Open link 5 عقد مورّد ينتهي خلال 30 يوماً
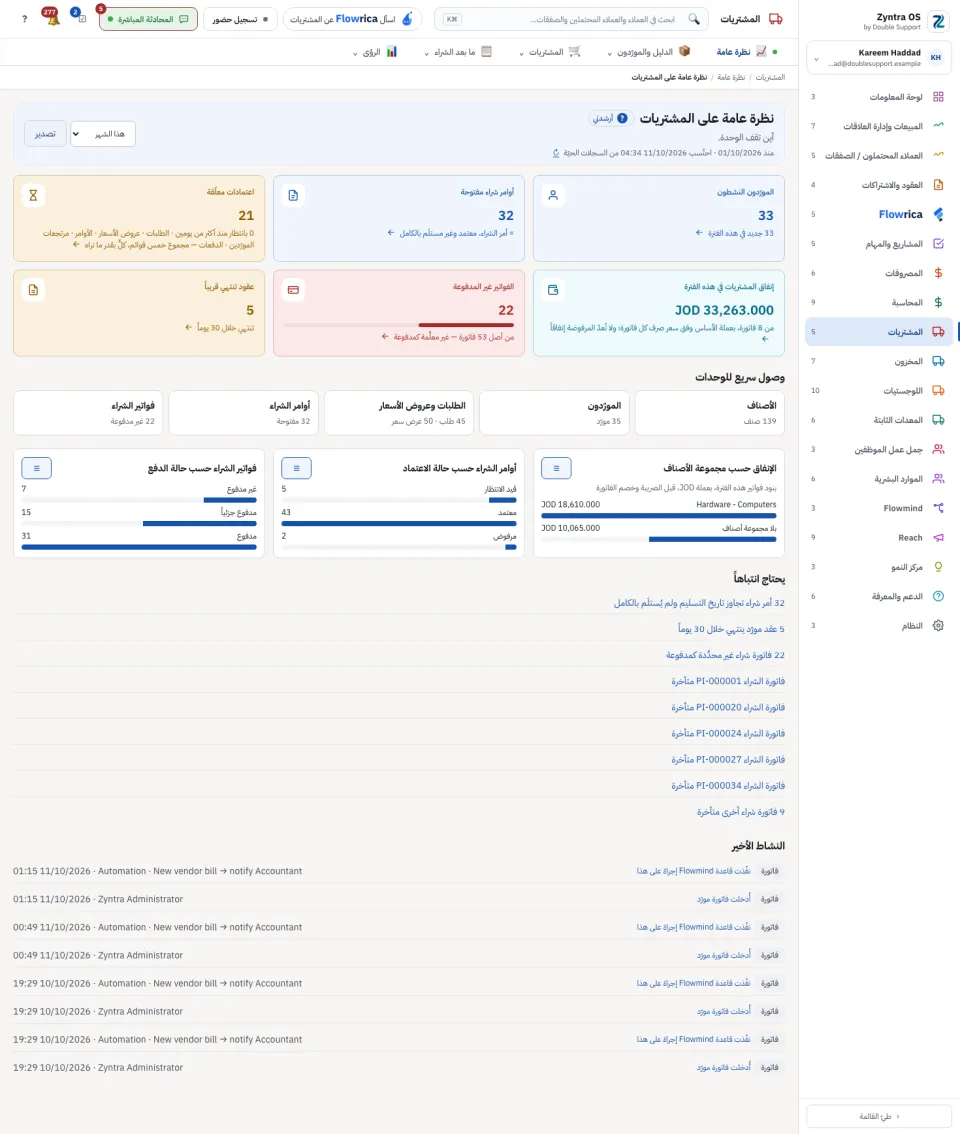960x1134 pixels. click(x=731, y=629)
